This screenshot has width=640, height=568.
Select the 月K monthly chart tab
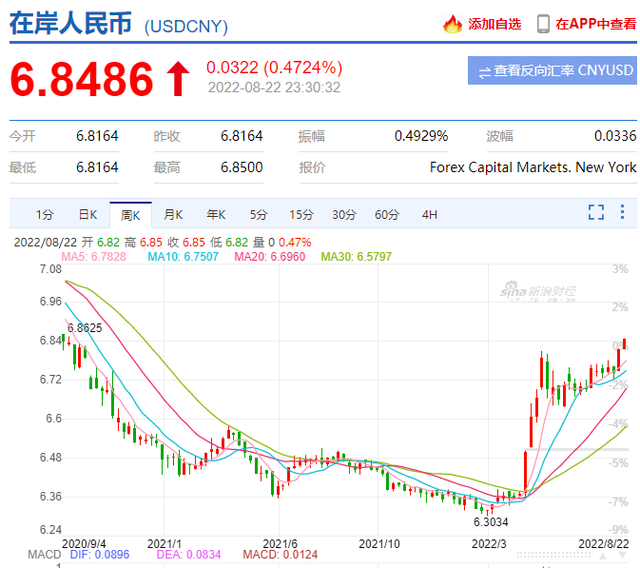coord(173,214)
